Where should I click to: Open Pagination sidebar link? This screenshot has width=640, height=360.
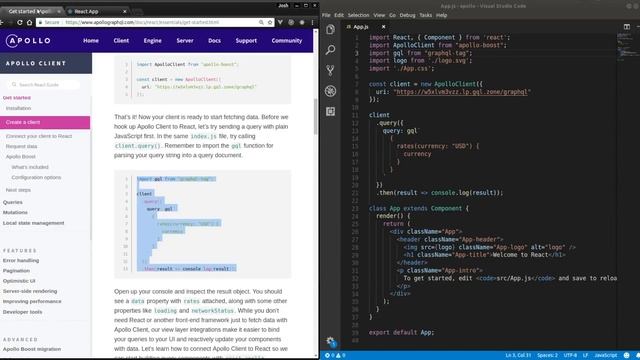point(16,270)
